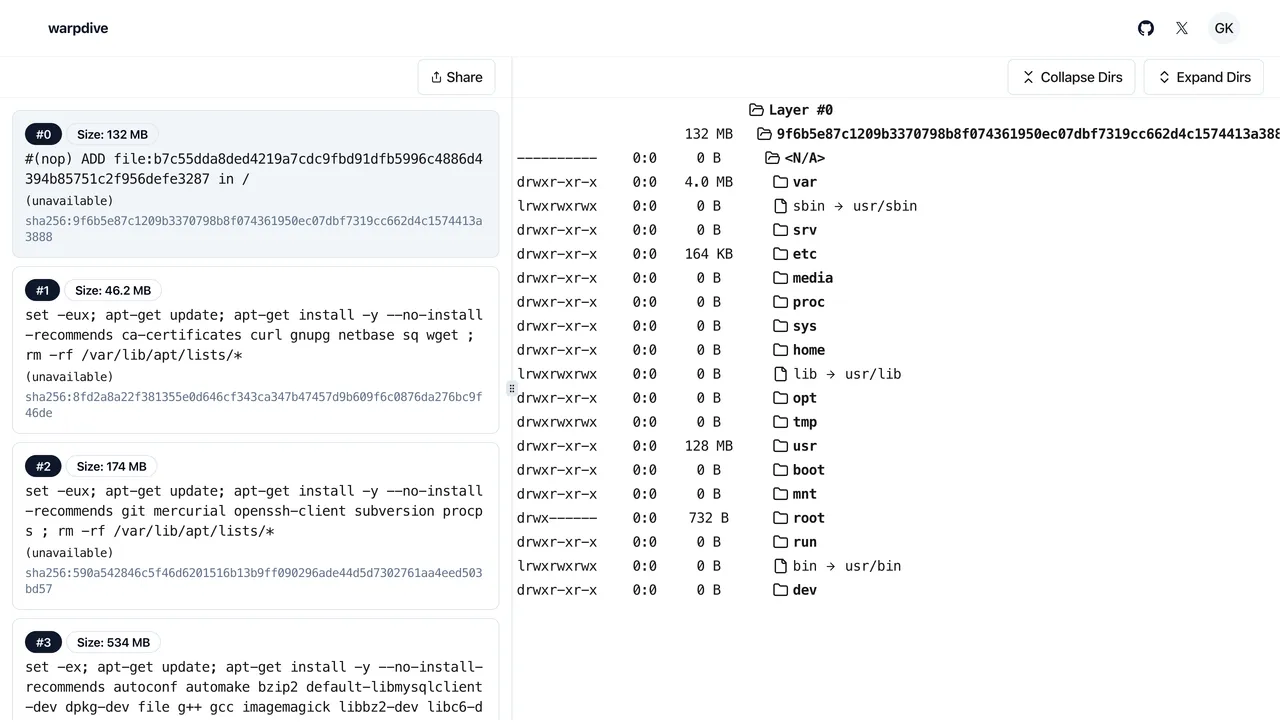The height and width of the screenshot is (727, 1280).
Task: Click the warpdive logo
Action: point(78,28)
